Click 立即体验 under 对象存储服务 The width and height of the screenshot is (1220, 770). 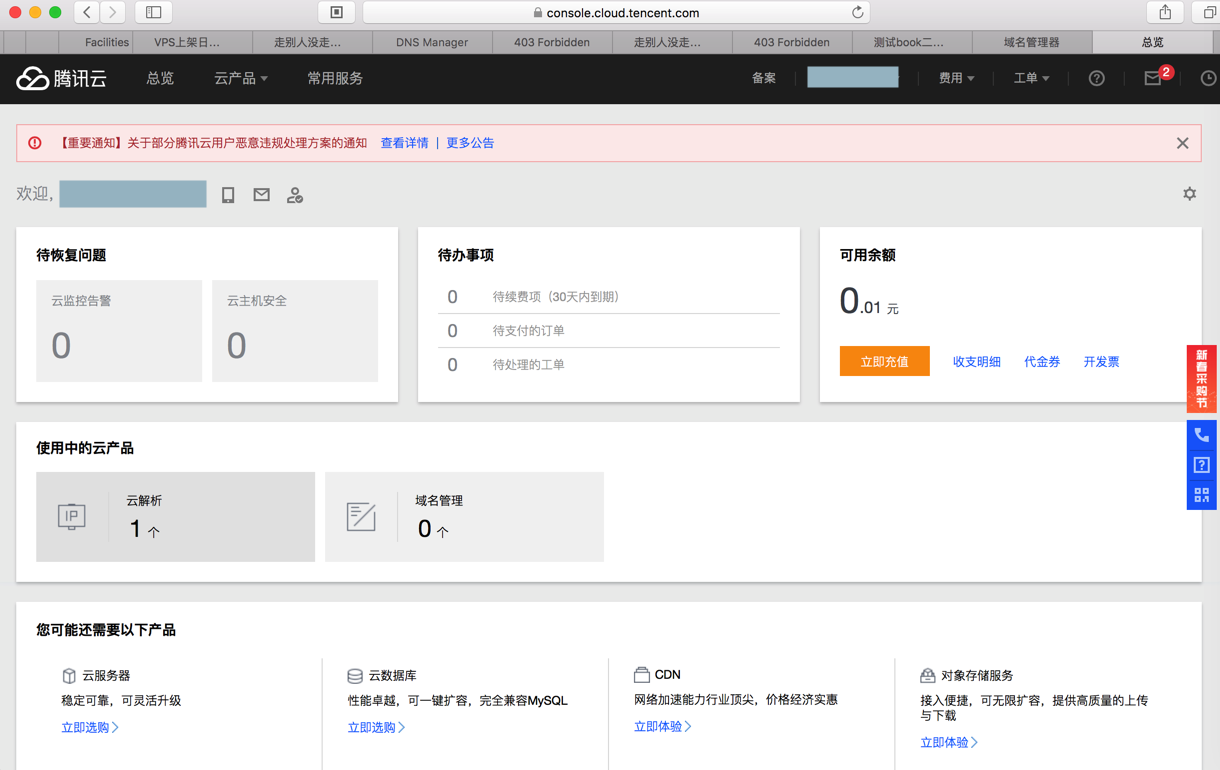(948, 742)
